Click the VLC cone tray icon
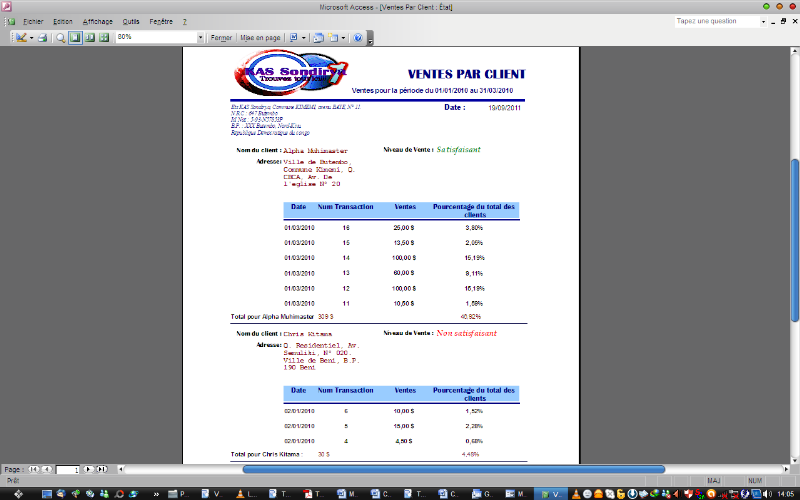800x500 pixels. point(575,494)
